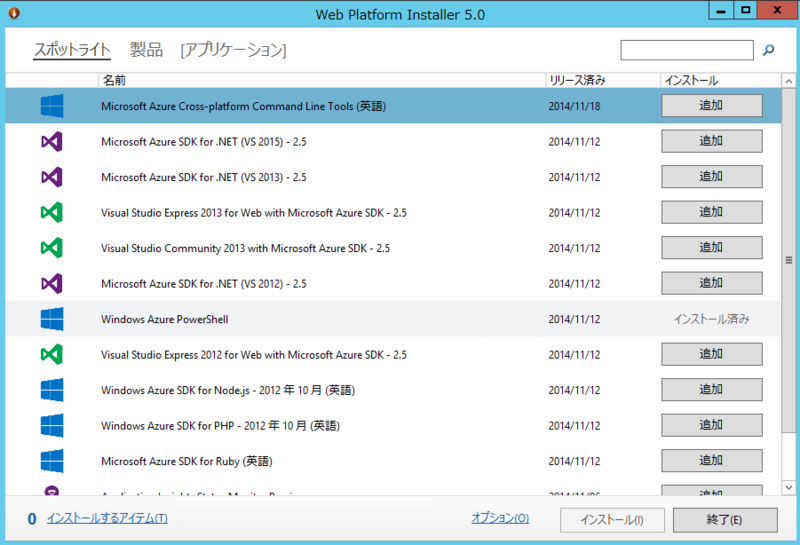Screen dimensions: 800x545
Task: Click the scrollbar up arrow
Action: click(x=789, y=81)
